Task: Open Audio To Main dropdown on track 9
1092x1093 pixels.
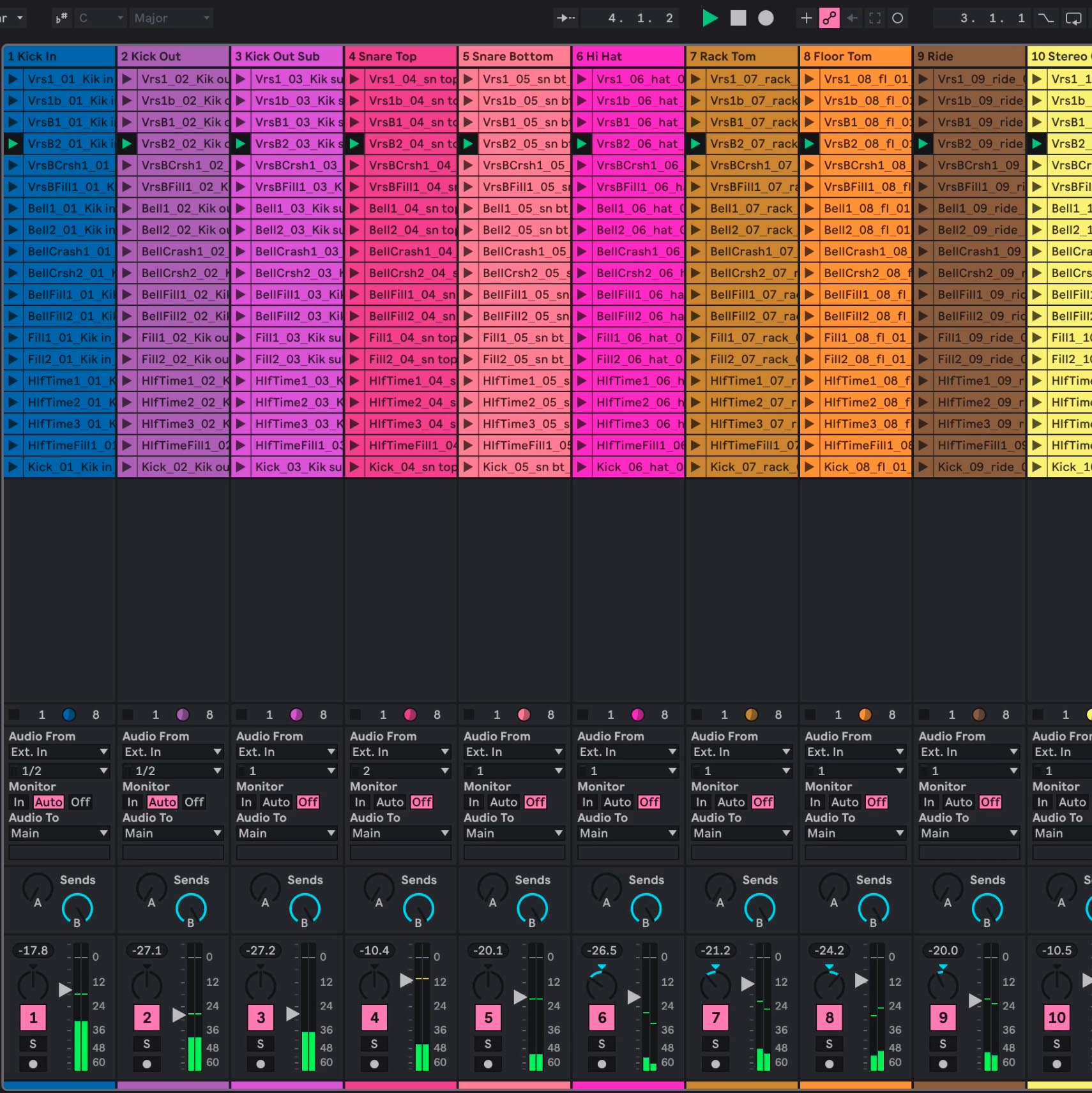Action: pos(969,833)
